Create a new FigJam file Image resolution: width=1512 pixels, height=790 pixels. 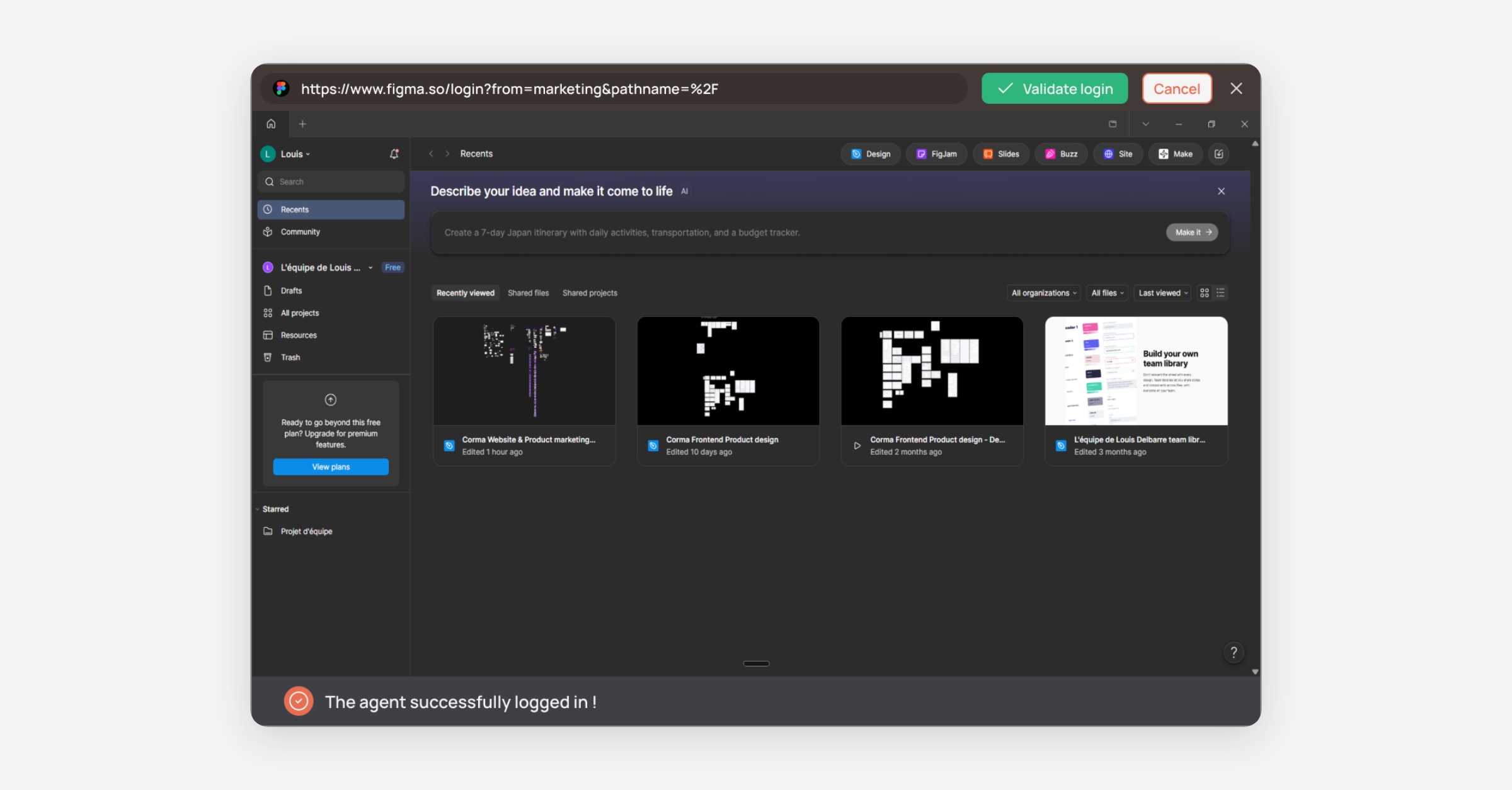tap(936, 154)
